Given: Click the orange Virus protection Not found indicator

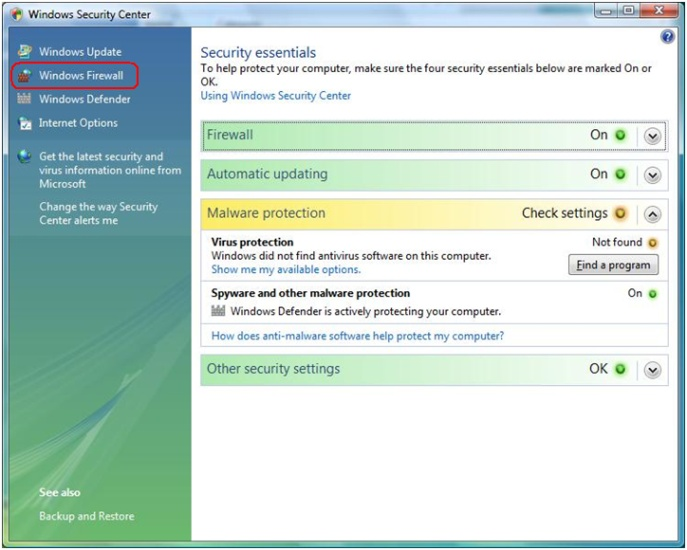Looking at the screenshot, I should click(x=652, y=243).
